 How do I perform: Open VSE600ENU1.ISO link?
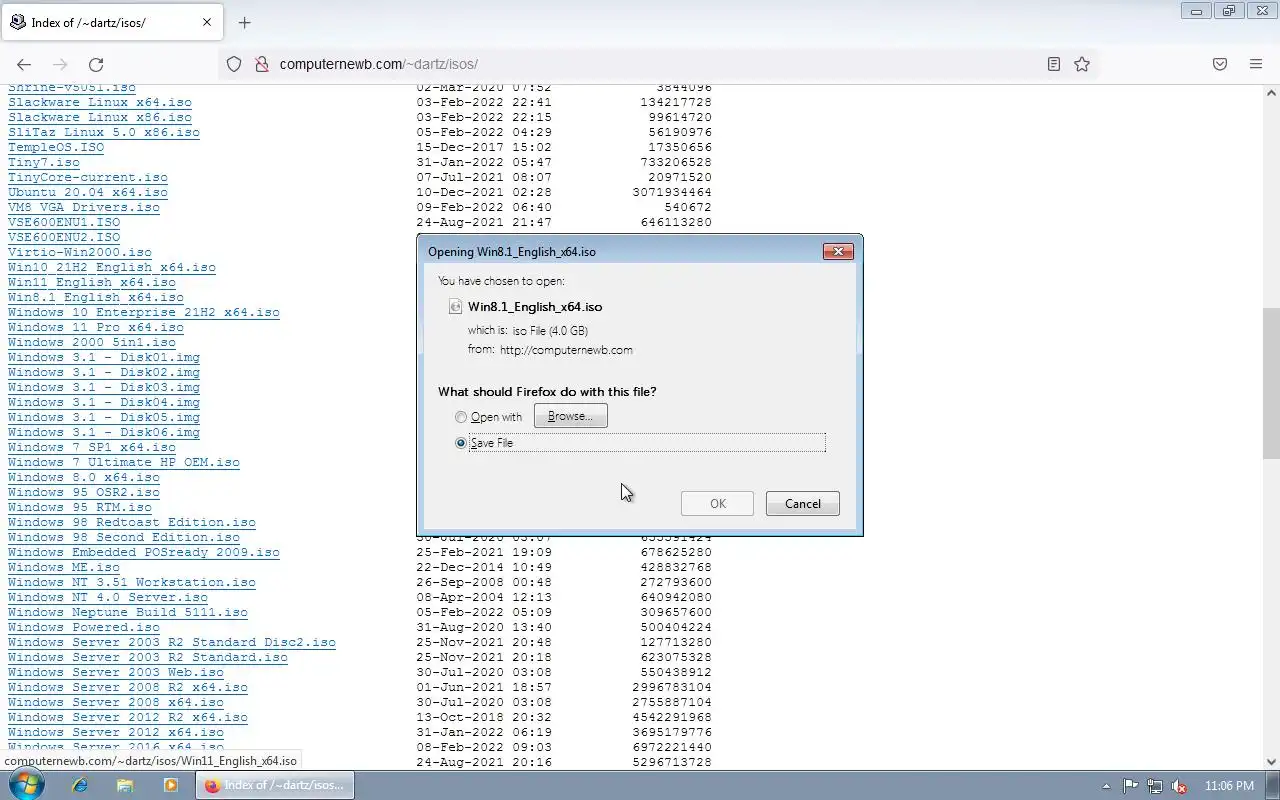pyautogui.click(x=64, y=222)
